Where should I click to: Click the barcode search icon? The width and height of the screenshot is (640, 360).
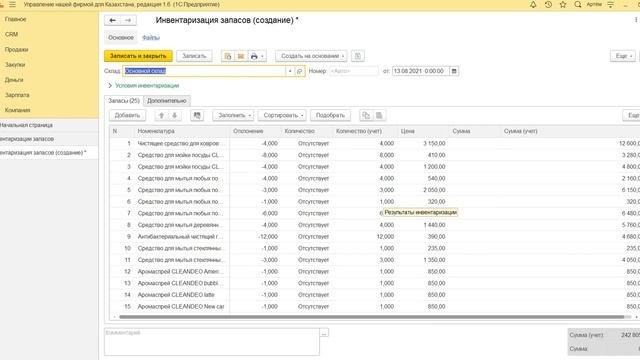[x=197, y=116]
